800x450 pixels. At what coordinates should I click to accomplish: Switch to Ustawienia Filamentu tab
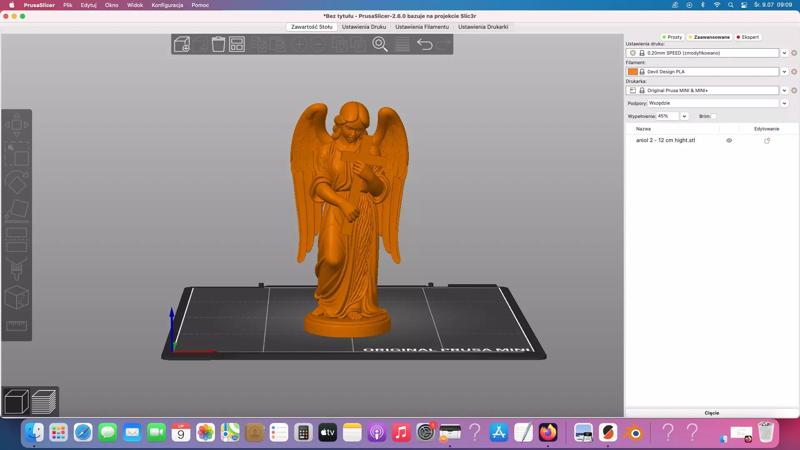click(x=422, y=27)
